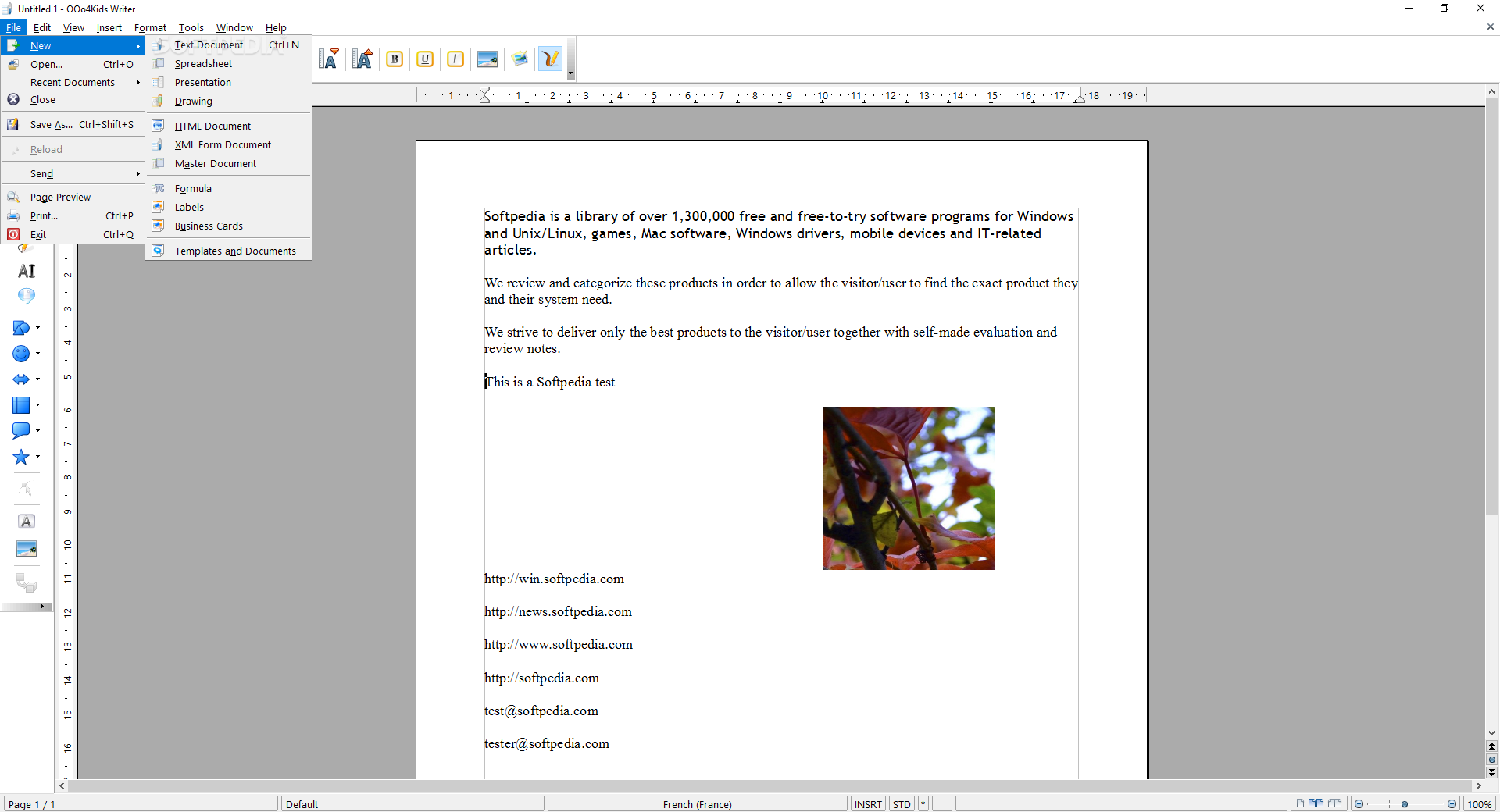The height and width of the screenshot is (812, 1500).
Task: Expand the Callouts shapes dropdown arrow
Action: point(37,431)
